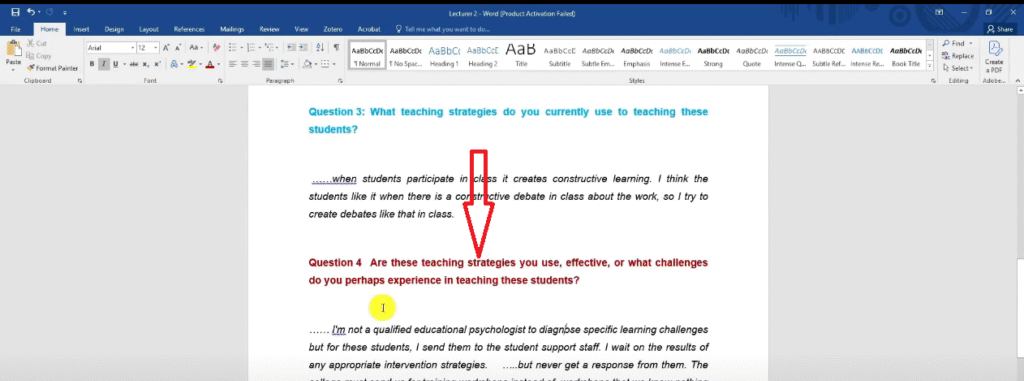The height and width of the screenshot is (381, 1024).
Task: Switch to the Zotero tab
Action: coord(332,29)
